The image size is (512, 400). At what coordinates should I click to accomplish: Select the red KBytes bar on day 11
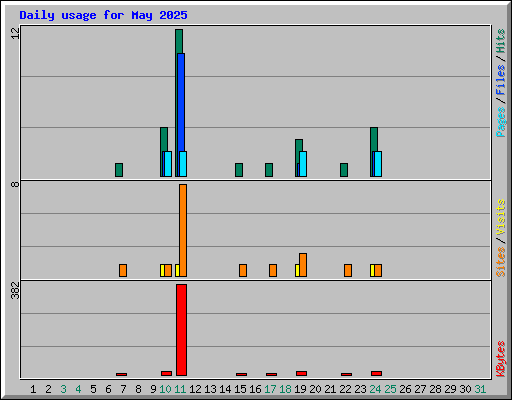click(x=181, y=330)
